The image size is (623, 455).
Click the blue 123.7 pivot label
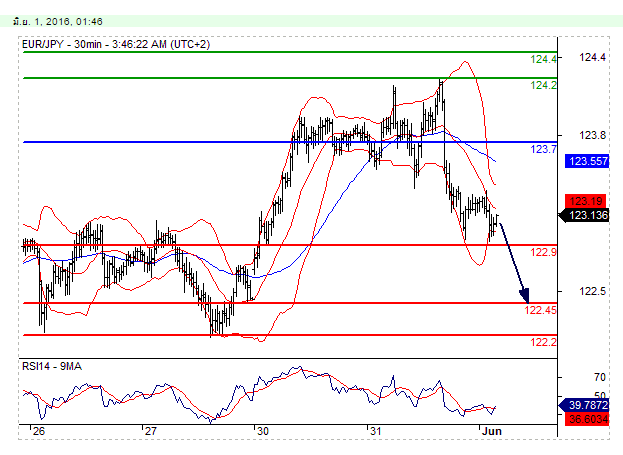pyautogui.click(x=543, y=149)
